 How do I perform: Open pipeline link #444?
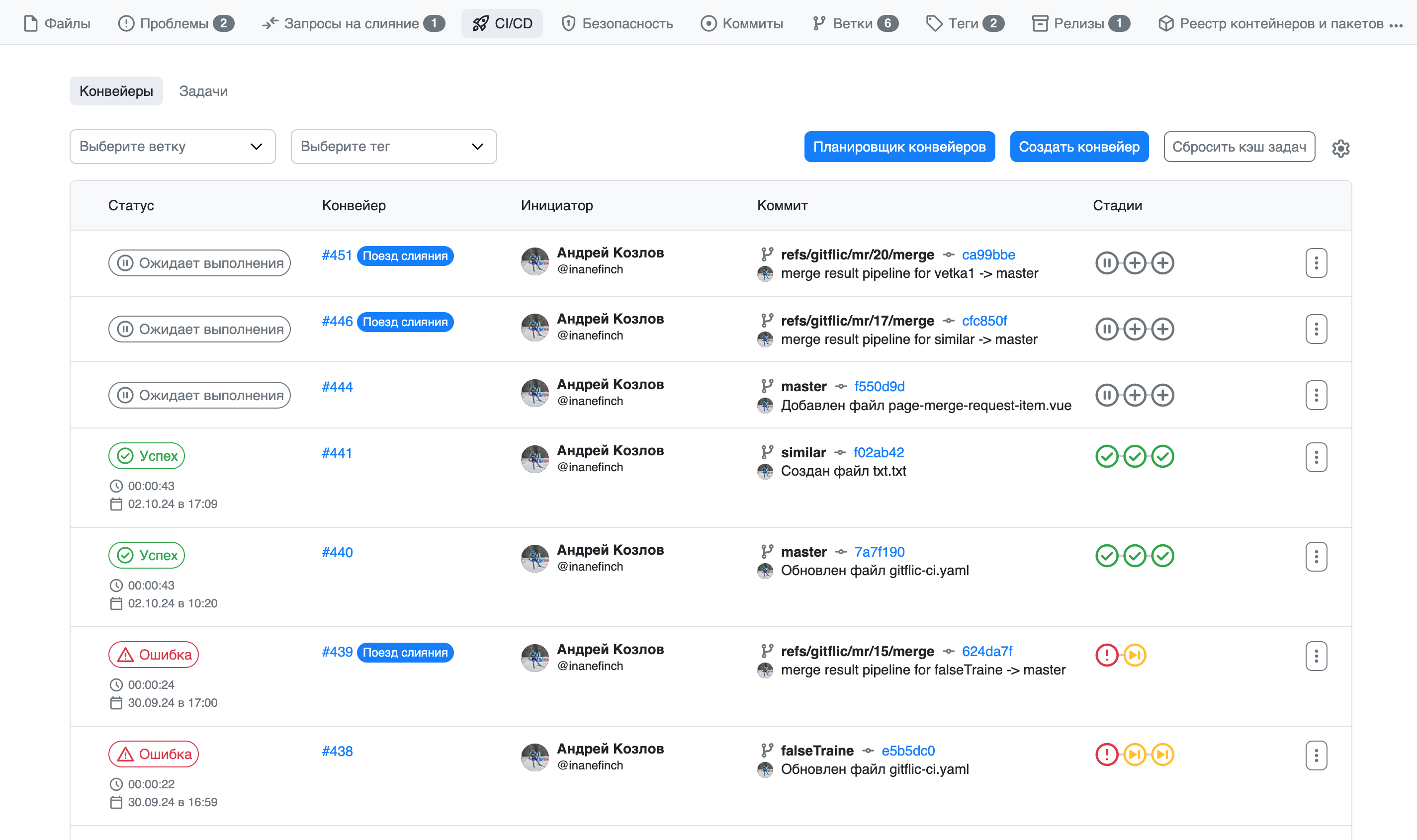(337, 387)
